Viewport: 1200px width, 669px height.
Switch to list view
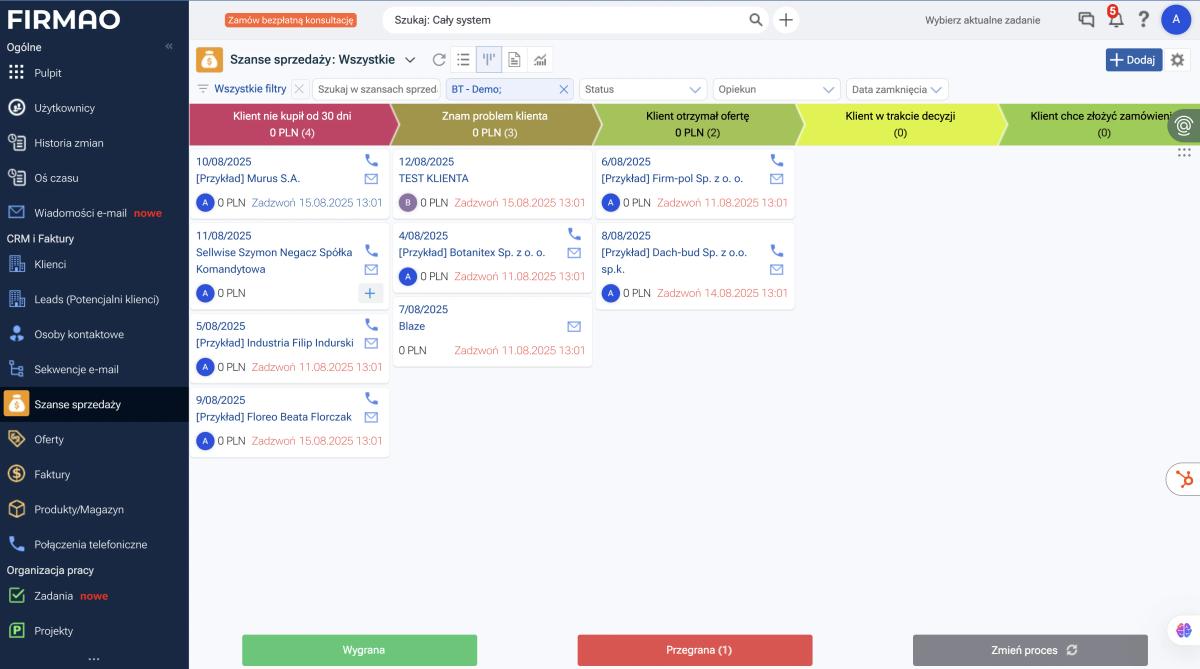pos(463,60)
